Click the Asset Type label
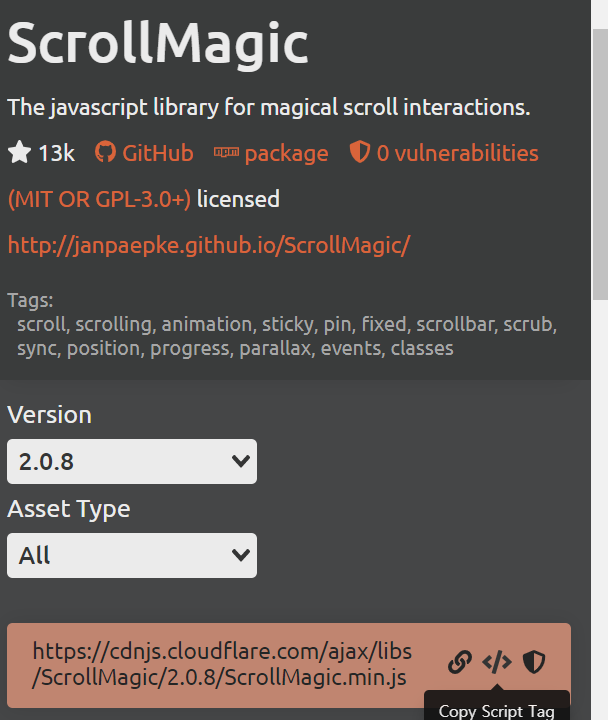 69,510
